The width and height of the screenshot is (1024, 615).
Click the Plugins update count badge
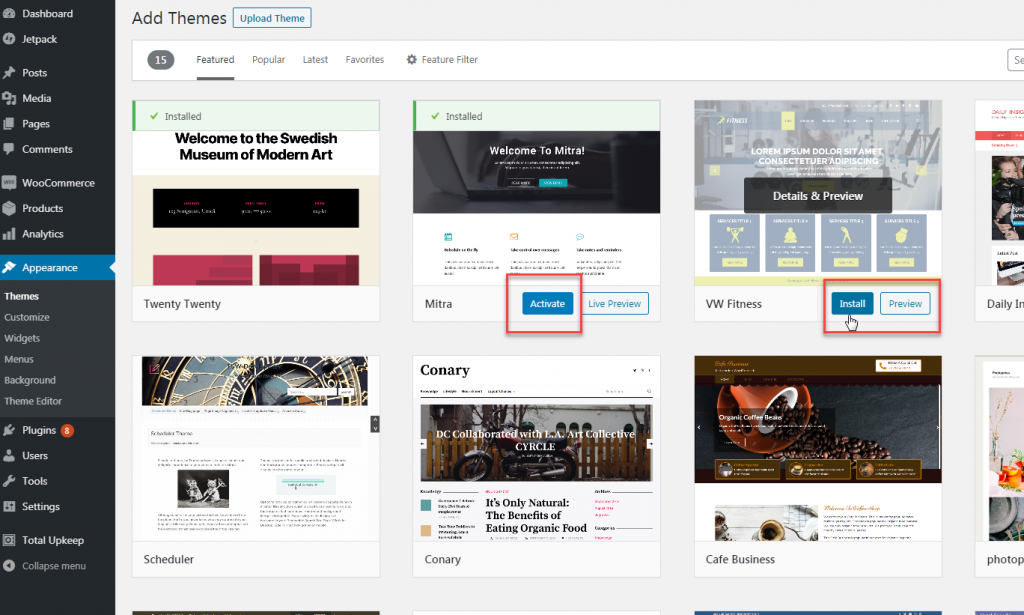67,430
